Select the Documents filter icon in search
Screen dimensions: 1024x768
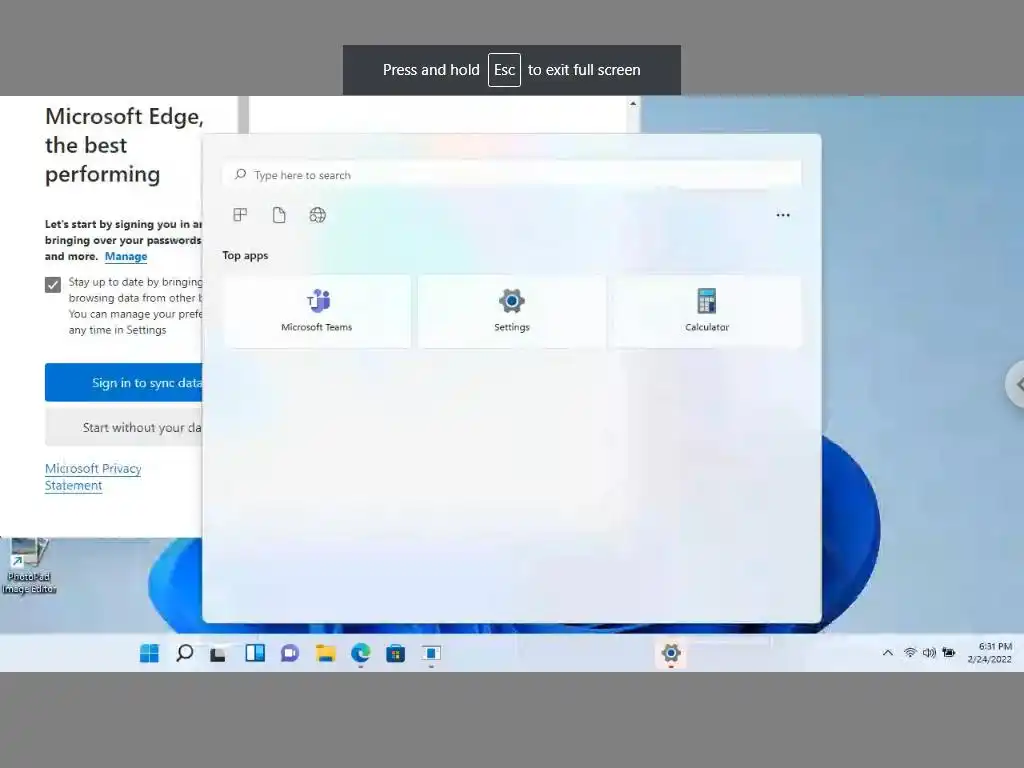point(279,215)
